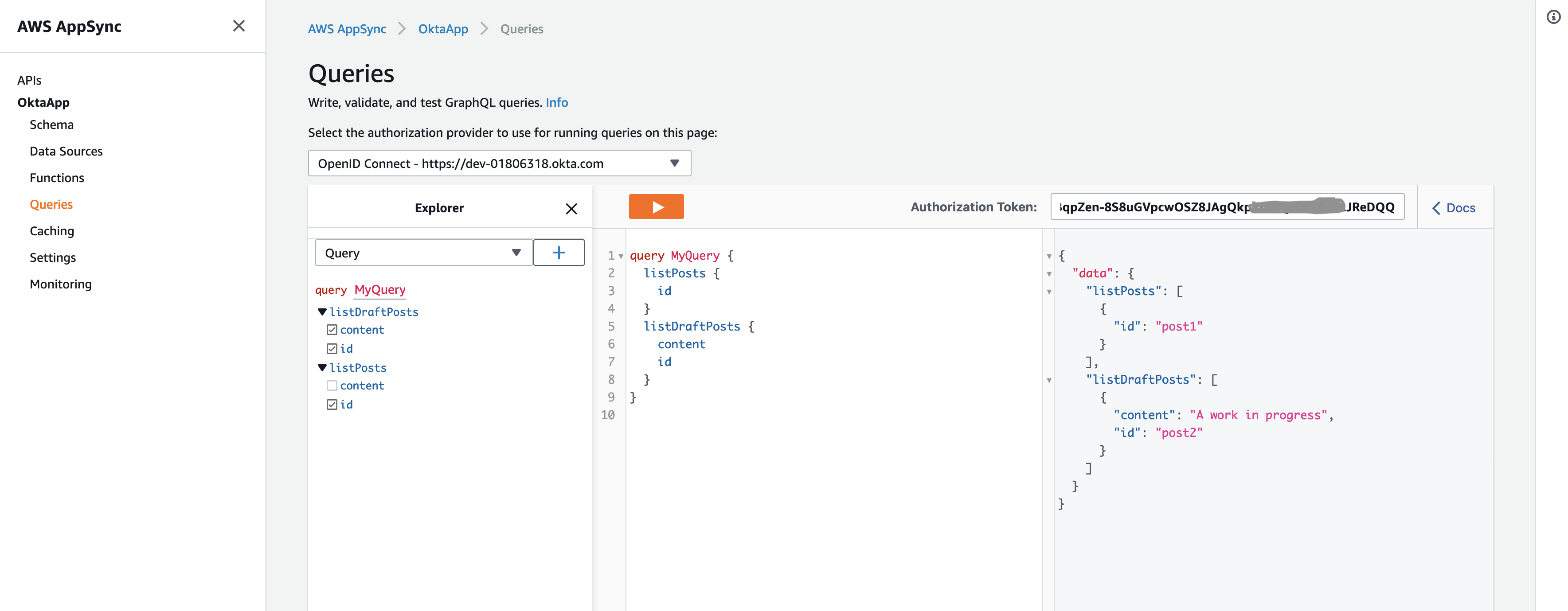Click the Authorization Token input field
Image resolution: width=1568 pixels, height=611 pixels.
coord(1227,207)
